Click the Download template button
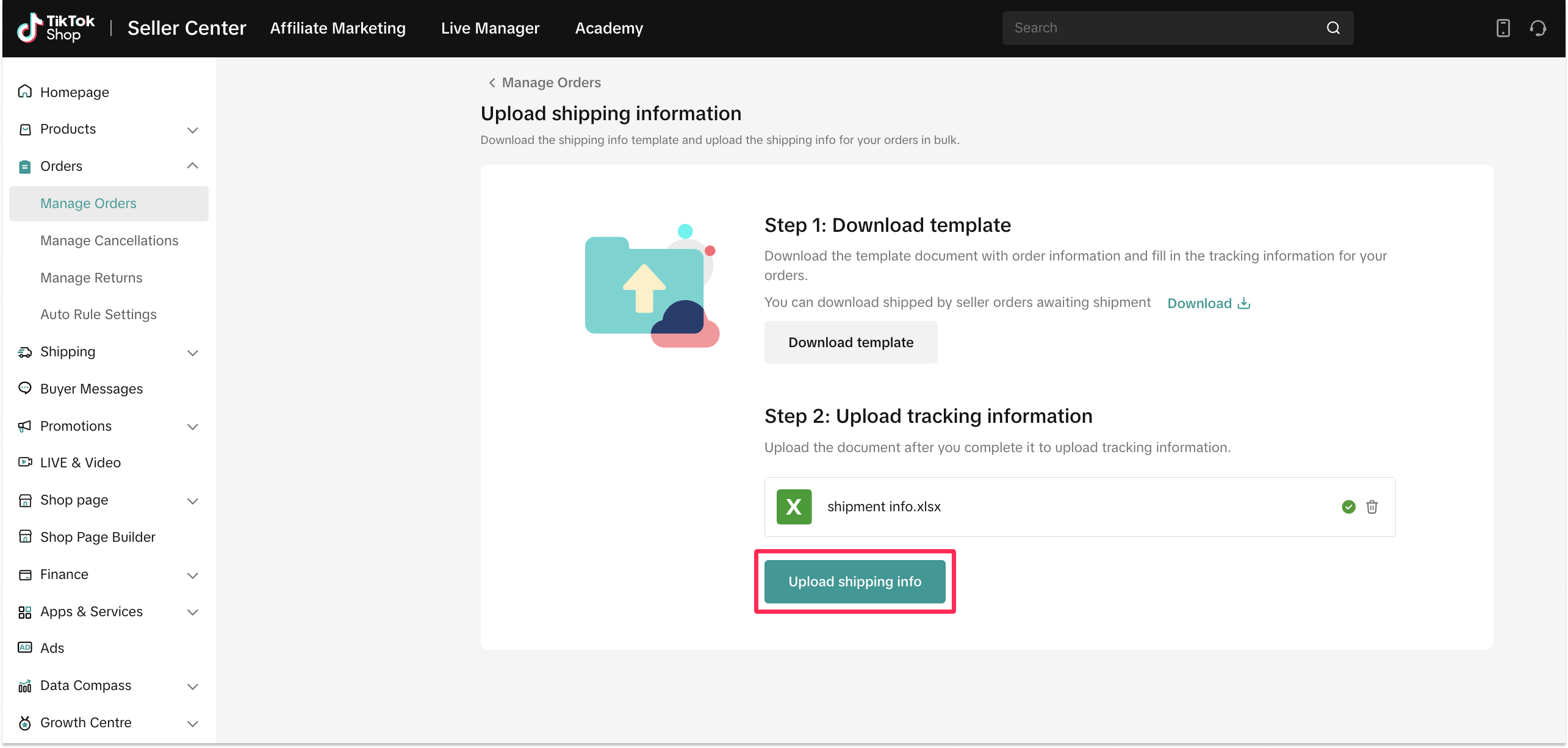1568x748 pixels. (851, 342)
